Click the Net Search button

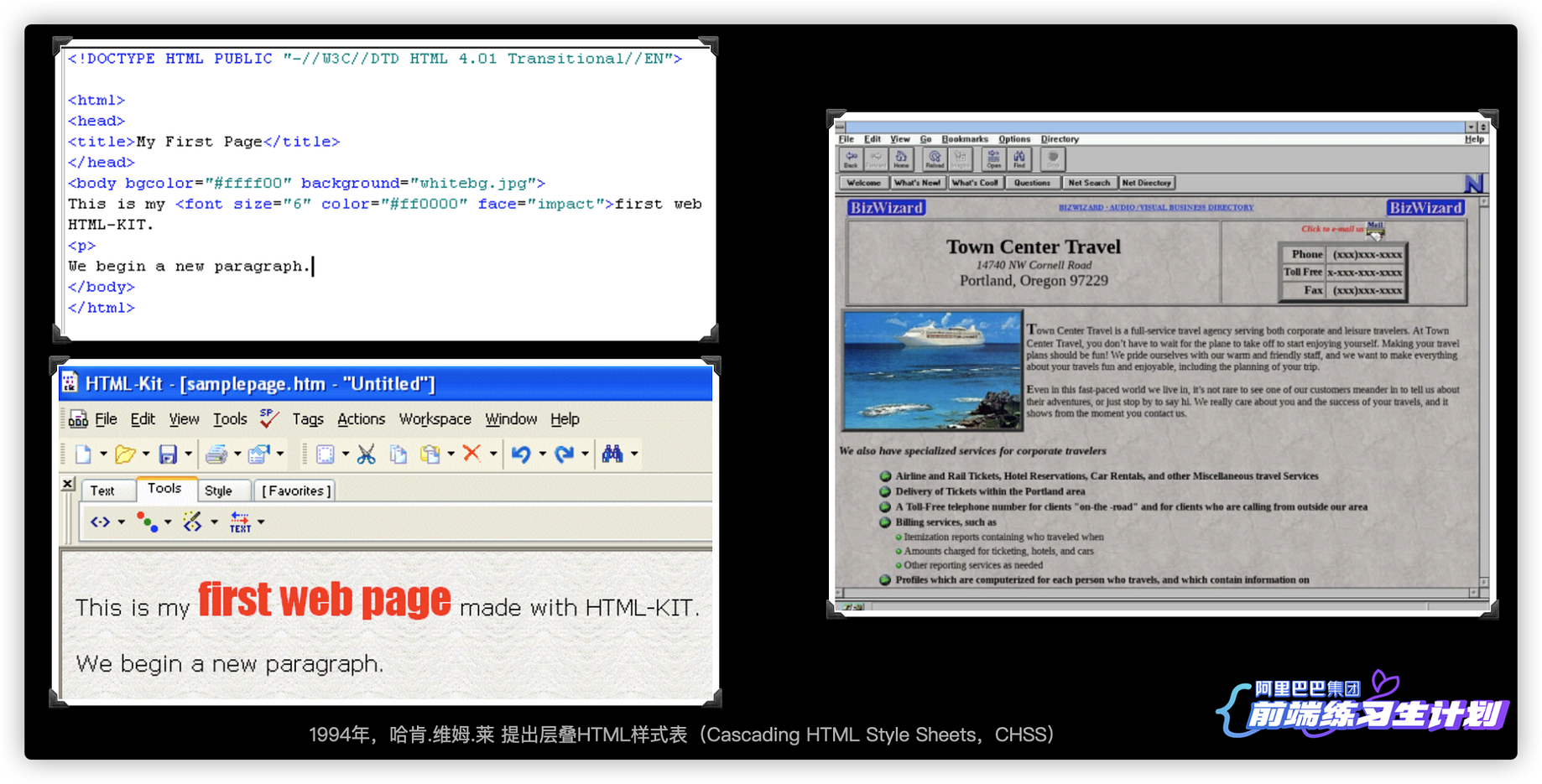click(1089, 183)
